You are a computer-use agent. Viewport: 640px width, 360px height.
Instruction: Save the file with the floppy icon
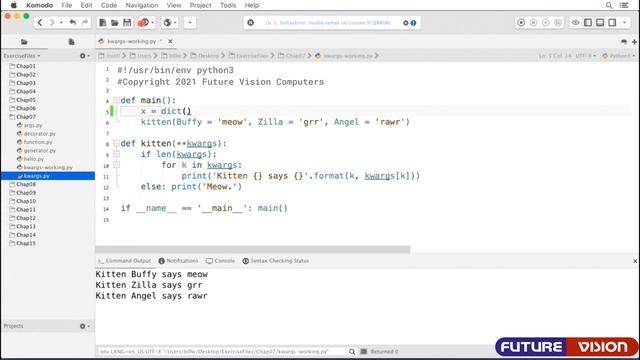click(x=127, y=22)
